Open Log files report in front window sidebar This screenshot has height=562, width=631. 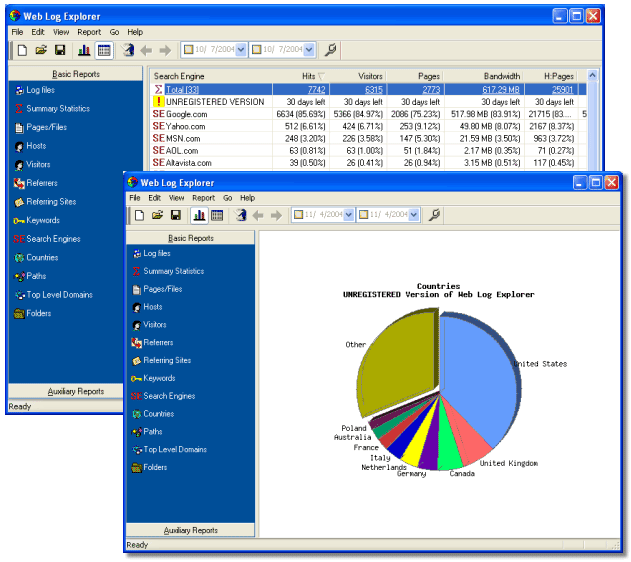click(151, 253)
